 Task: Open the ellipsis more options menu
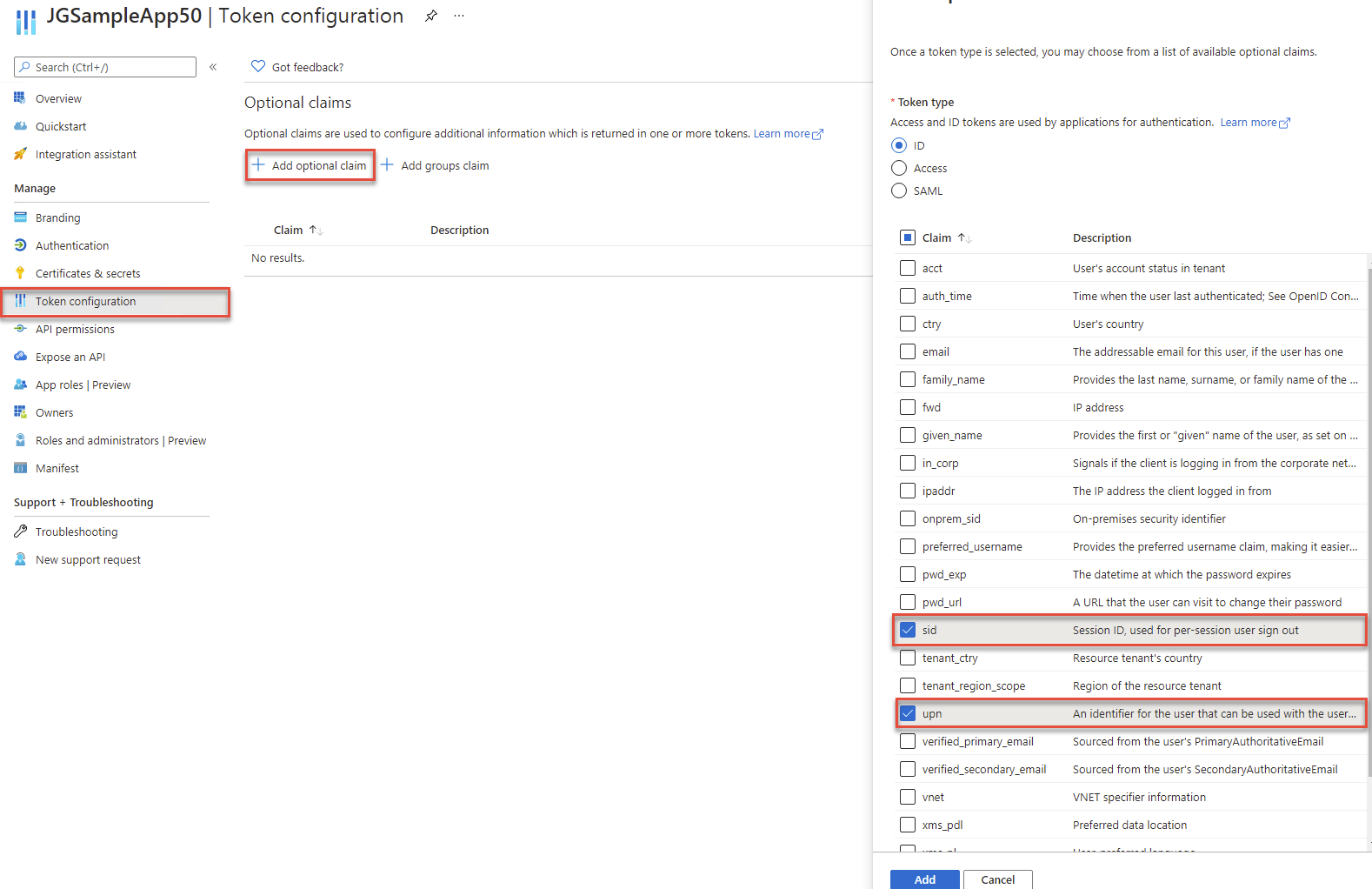(459, 17)
